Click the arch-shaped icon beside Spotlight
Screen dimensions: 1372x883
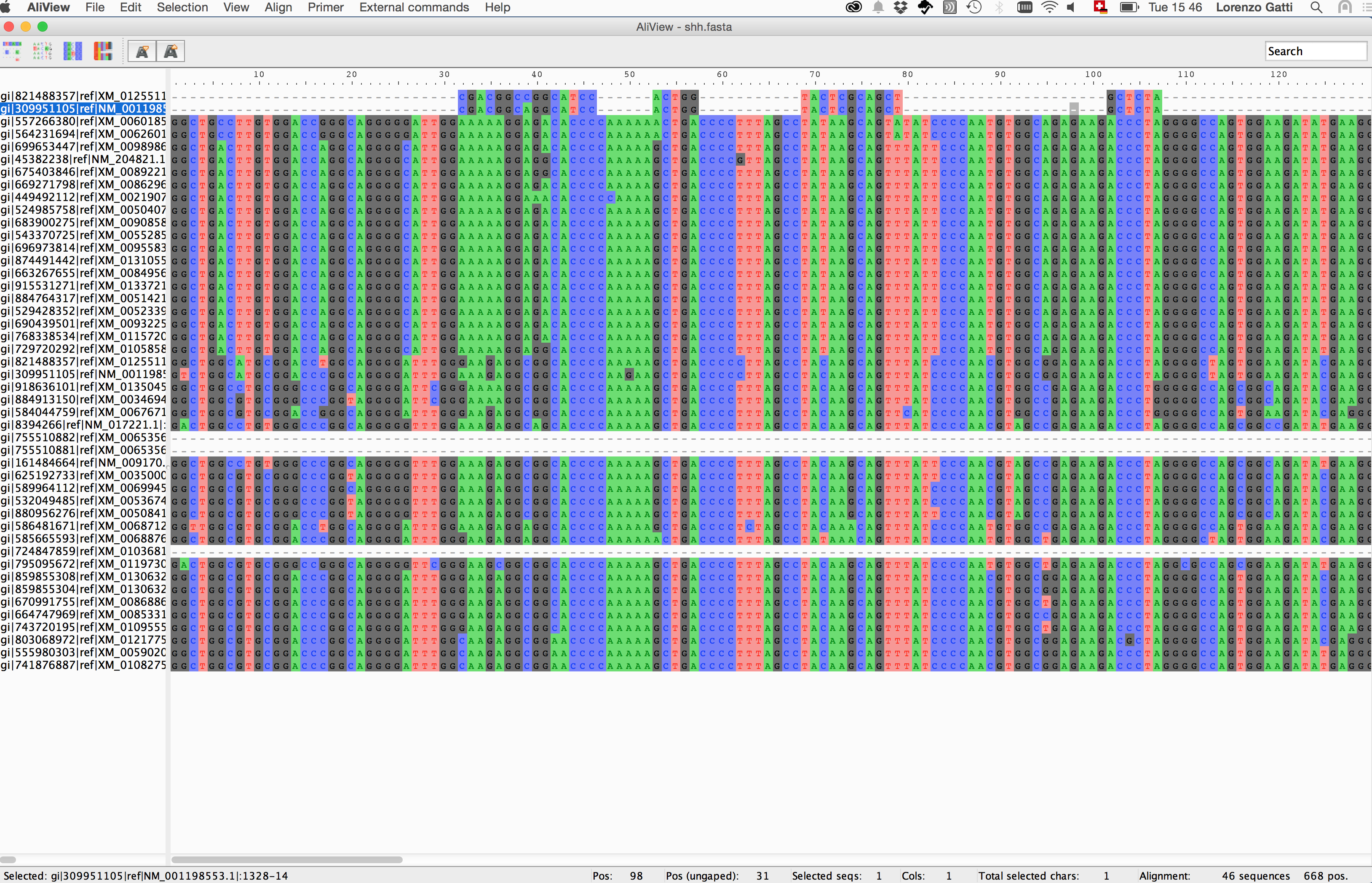[1345, 8]
